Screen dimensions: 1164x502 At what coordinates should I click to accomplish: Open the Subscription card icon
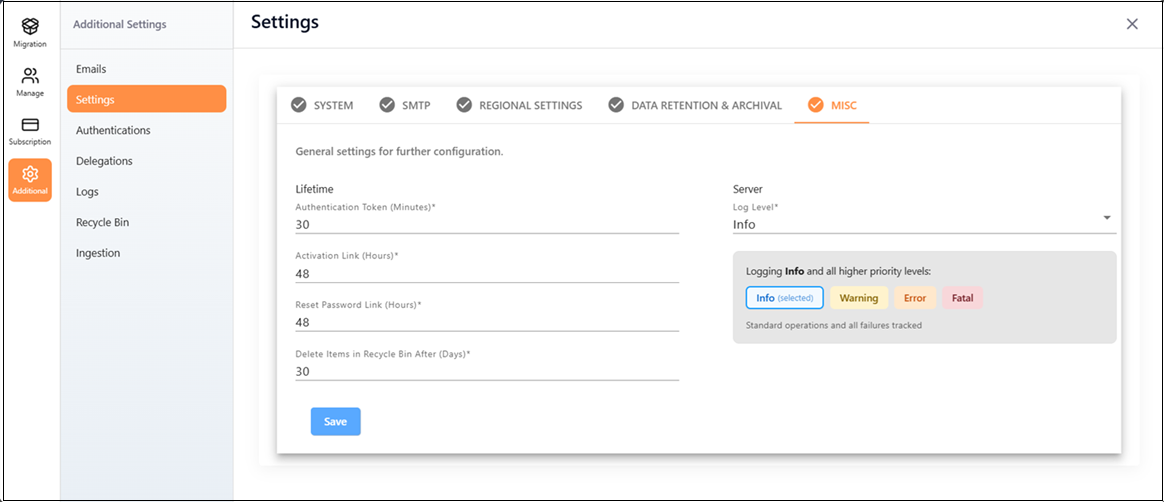coord(30,126)
